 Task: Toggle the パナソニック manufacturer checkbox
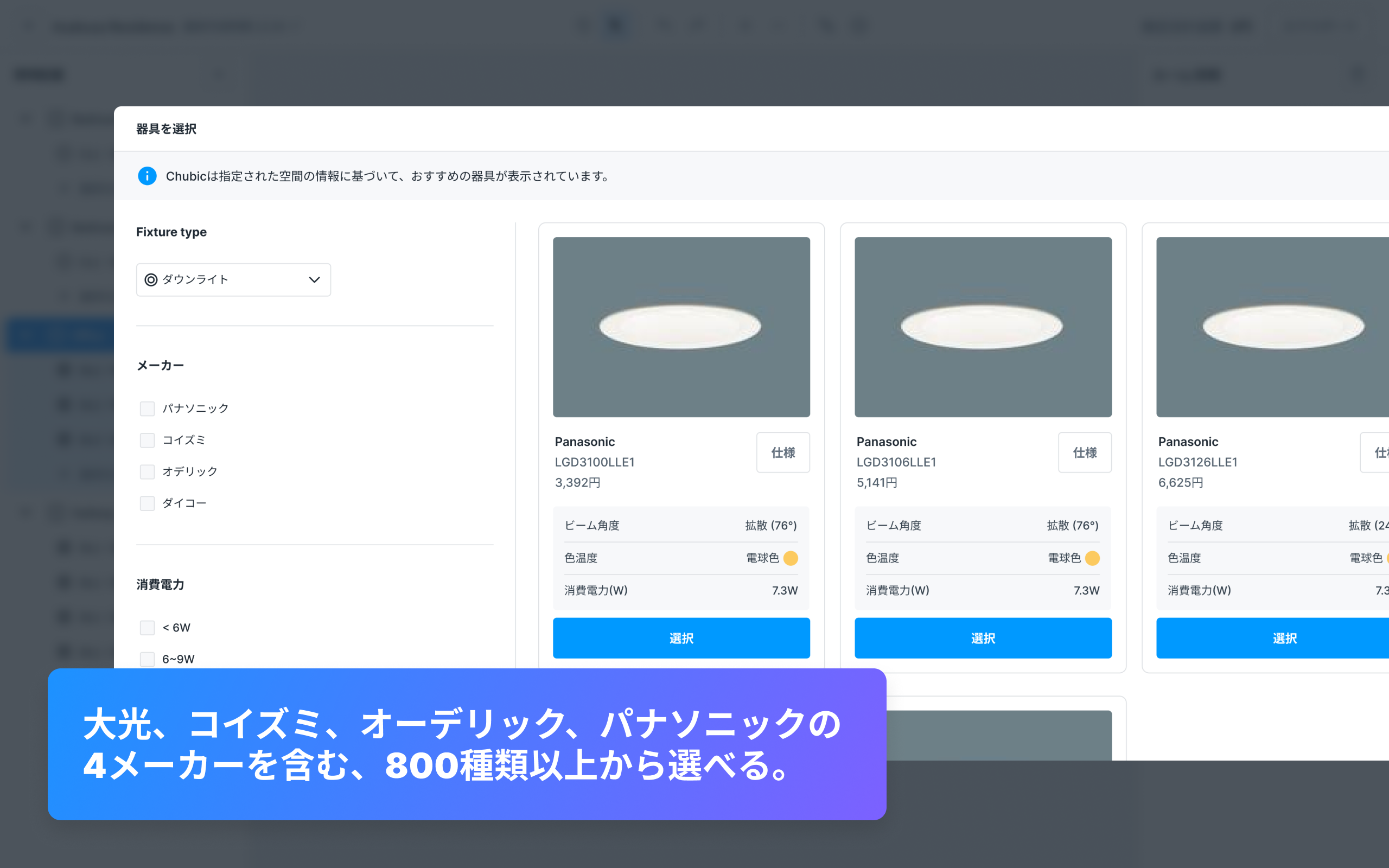click(x=147, y=408)
